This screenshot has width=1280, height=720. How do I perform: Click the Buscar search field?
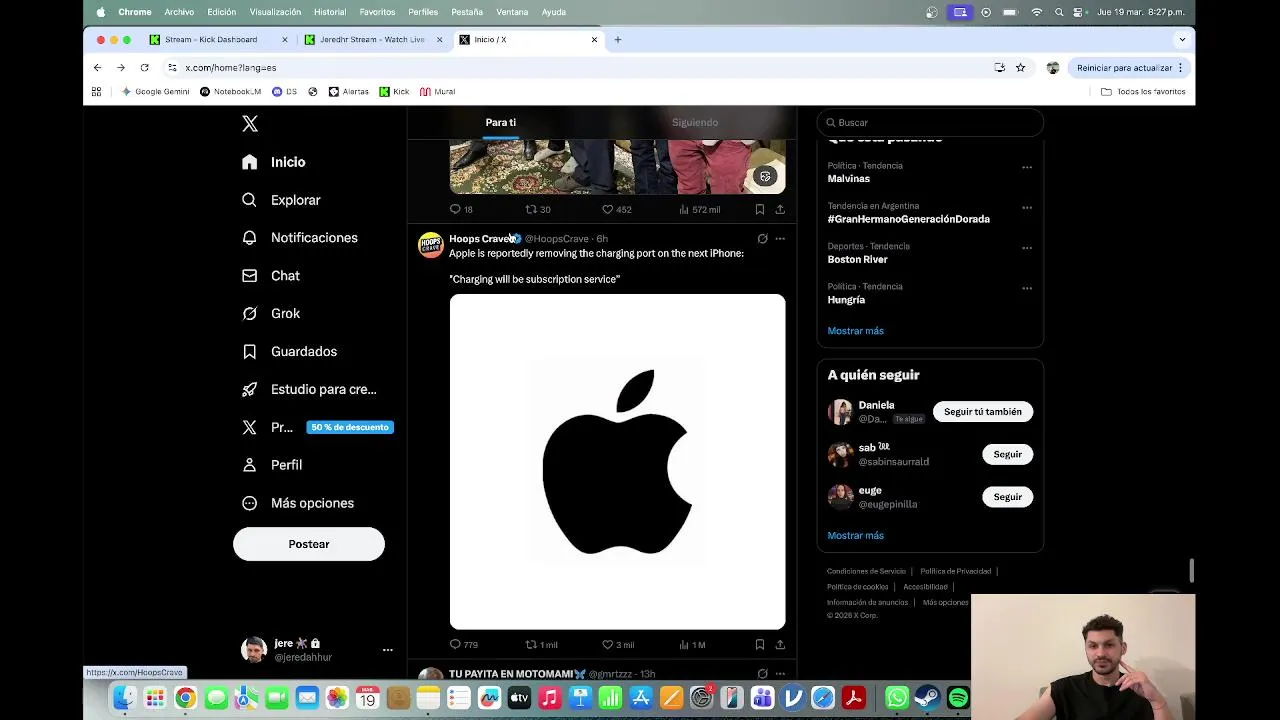(x=930, y=123)
